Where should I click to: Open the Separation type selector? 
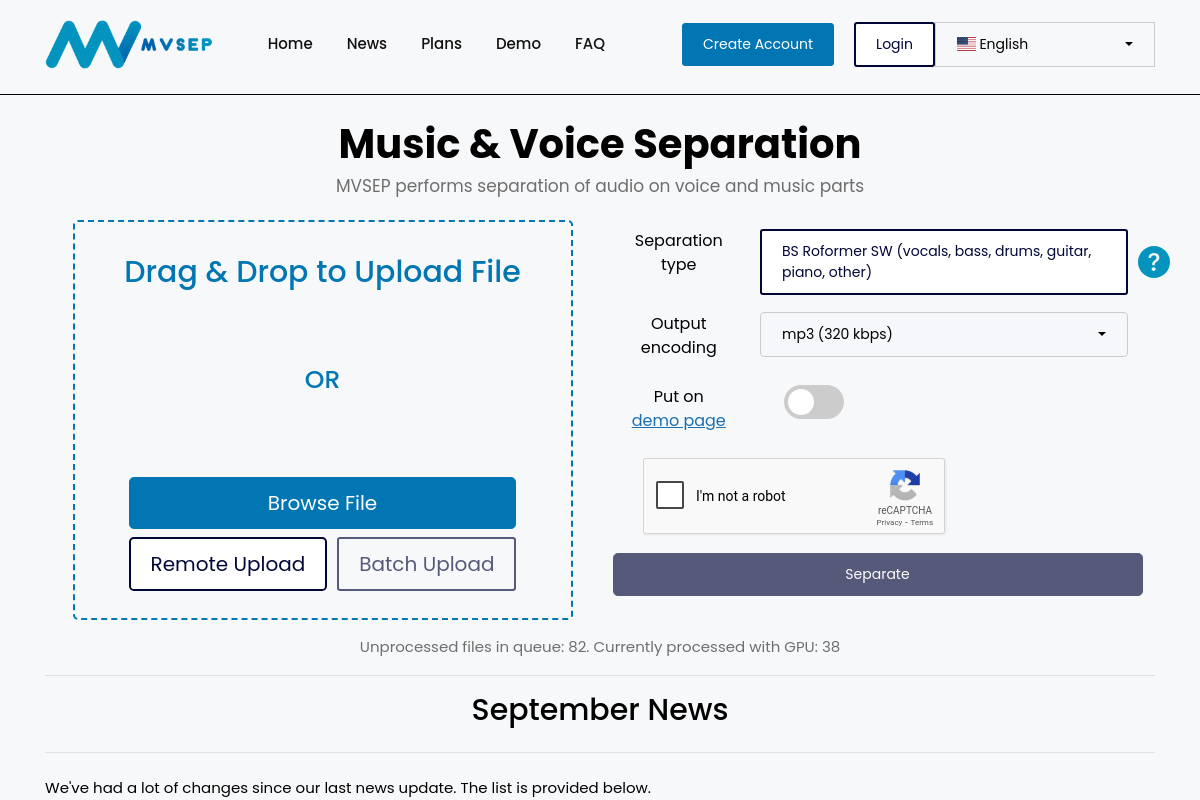(943, 262)
